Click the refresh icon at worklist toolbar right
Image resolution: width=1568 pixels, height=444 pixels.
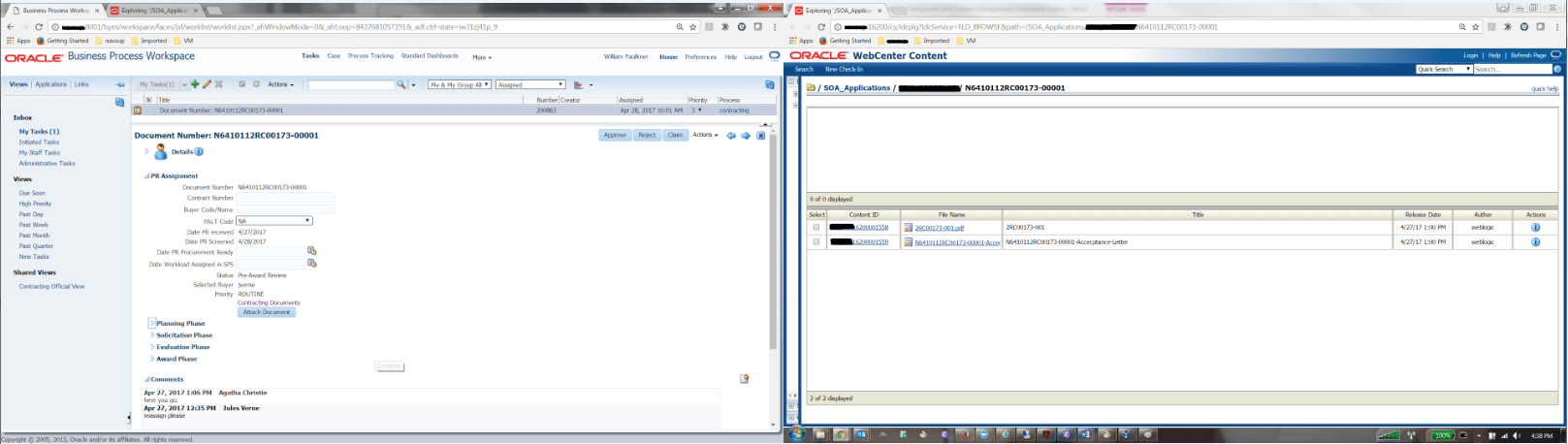[x=769, y=84]
